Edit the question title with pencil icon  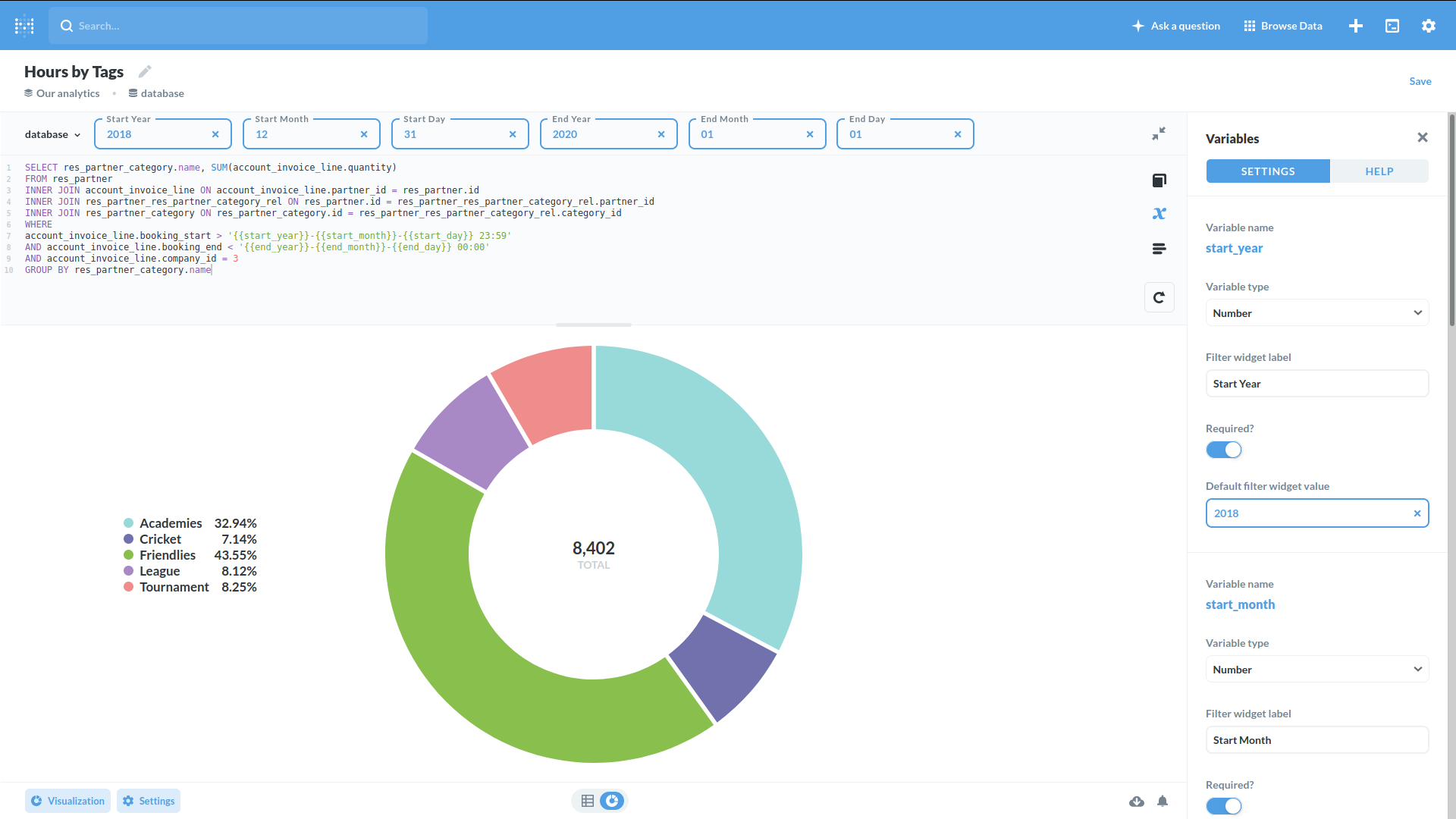click(145, 71)
